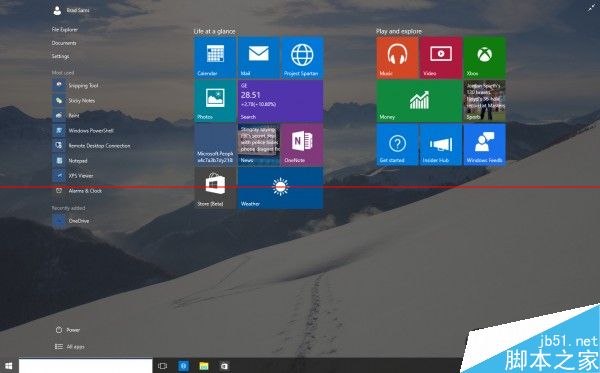The width and height of the screenshot is (600, 373).
Task: Open OneDrive under Recently added
Action: (71, 221)
